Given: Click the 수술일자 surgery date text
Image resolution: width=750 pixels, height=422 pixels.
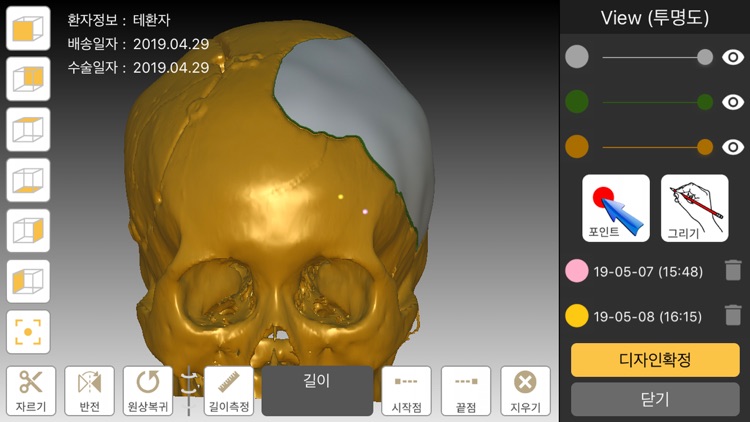Looking at the screenshot, I should click(x=138, y=67).
